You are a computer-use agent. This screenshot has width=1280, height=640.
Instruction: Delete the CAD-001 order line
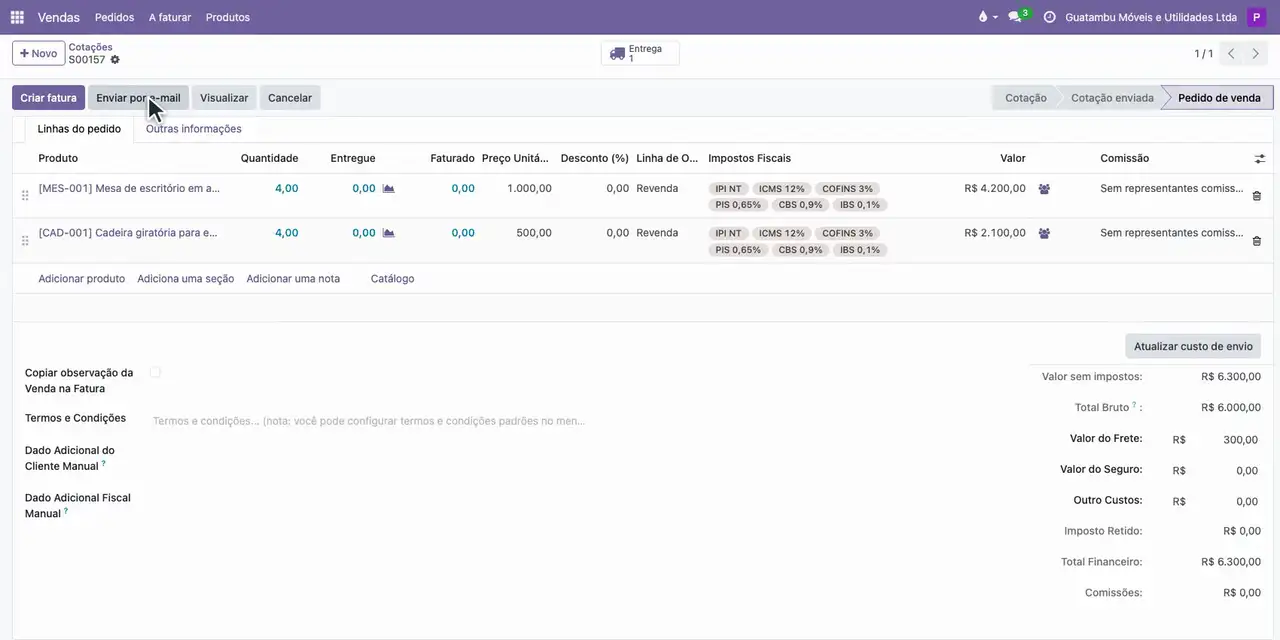click(x=1257, y=241)
